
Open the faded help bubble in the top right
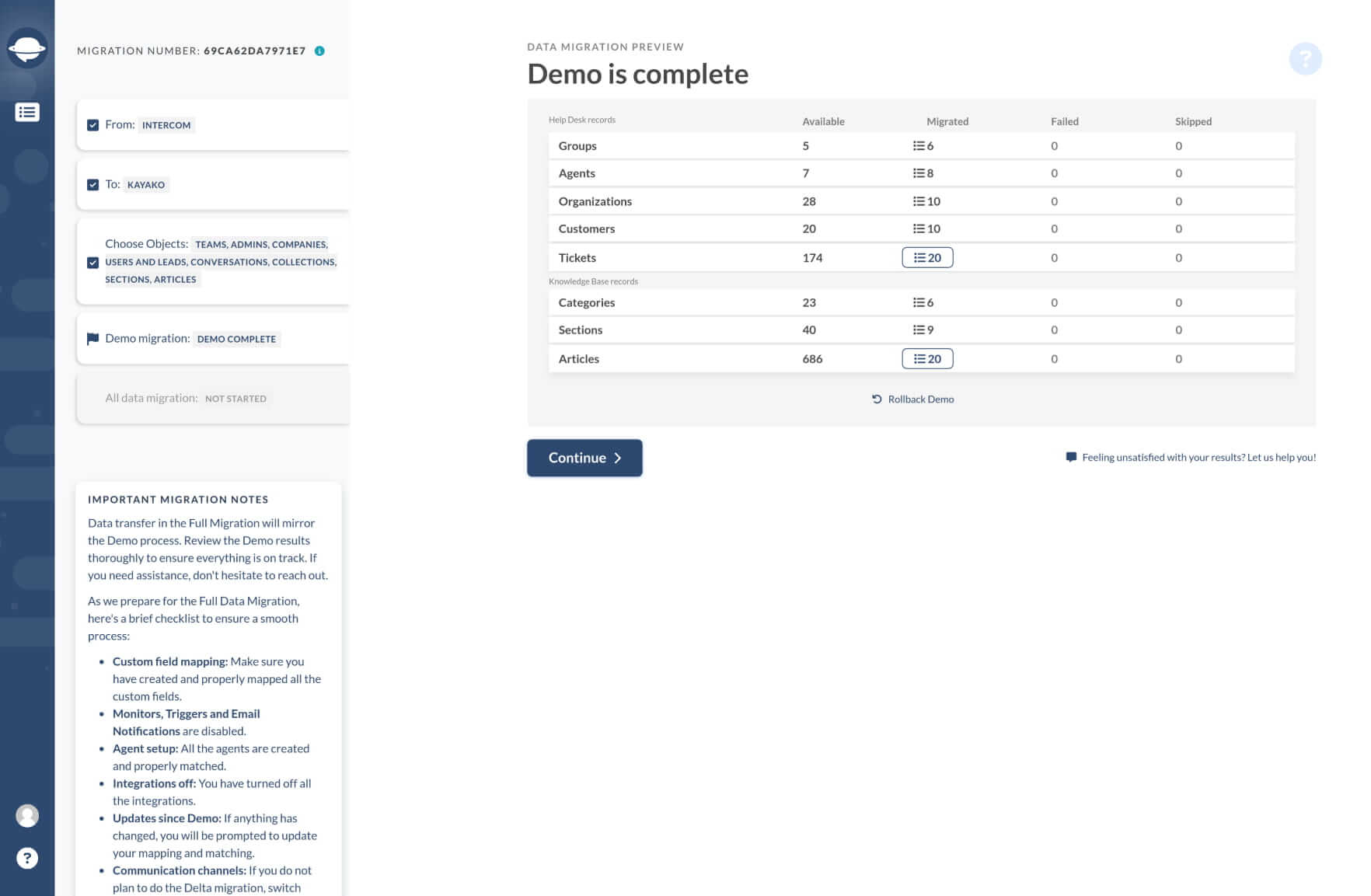pos(1305,59)
